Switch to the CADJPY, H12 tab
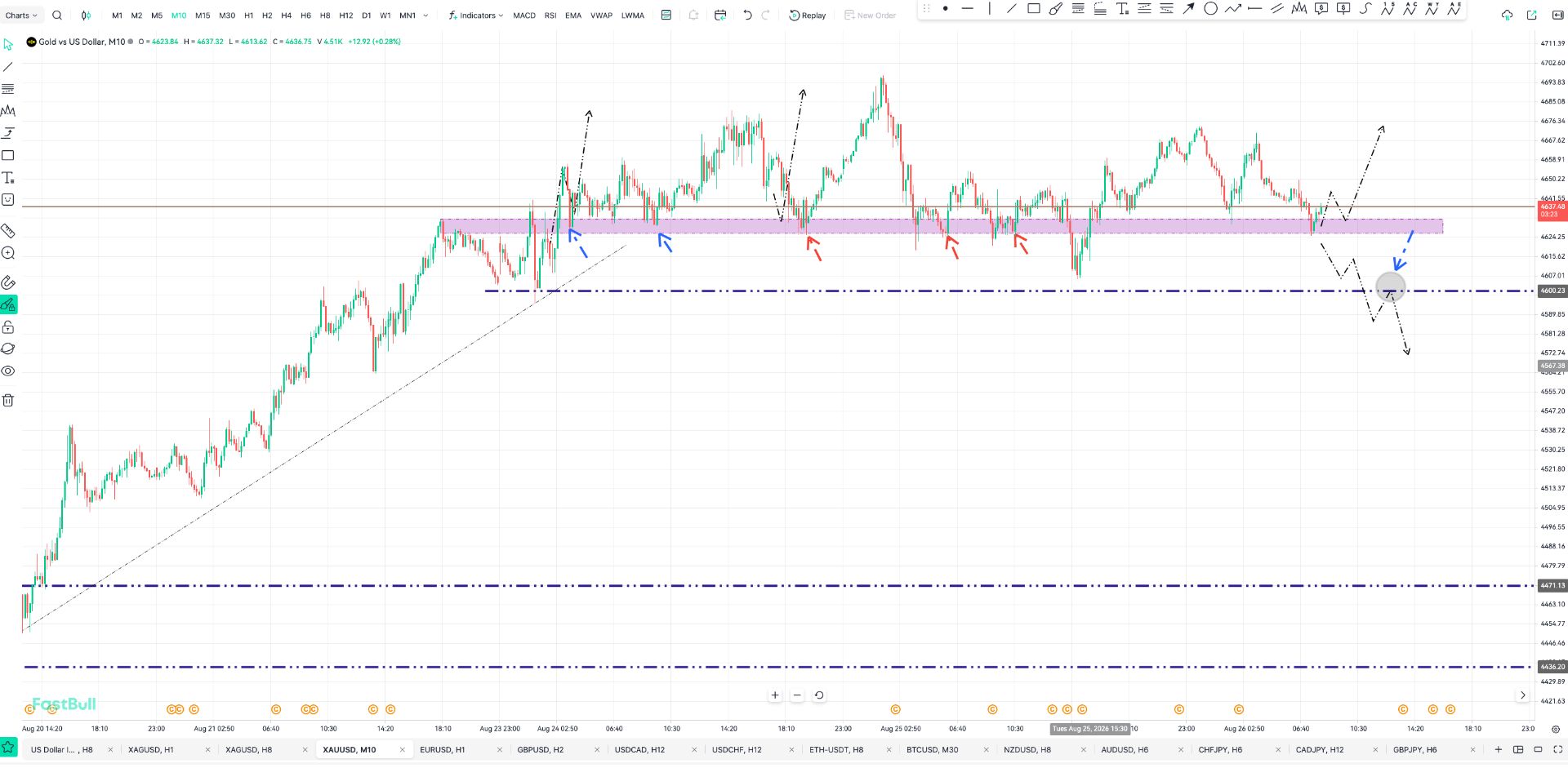1568x768 pixels. (x=1320, y=749)
